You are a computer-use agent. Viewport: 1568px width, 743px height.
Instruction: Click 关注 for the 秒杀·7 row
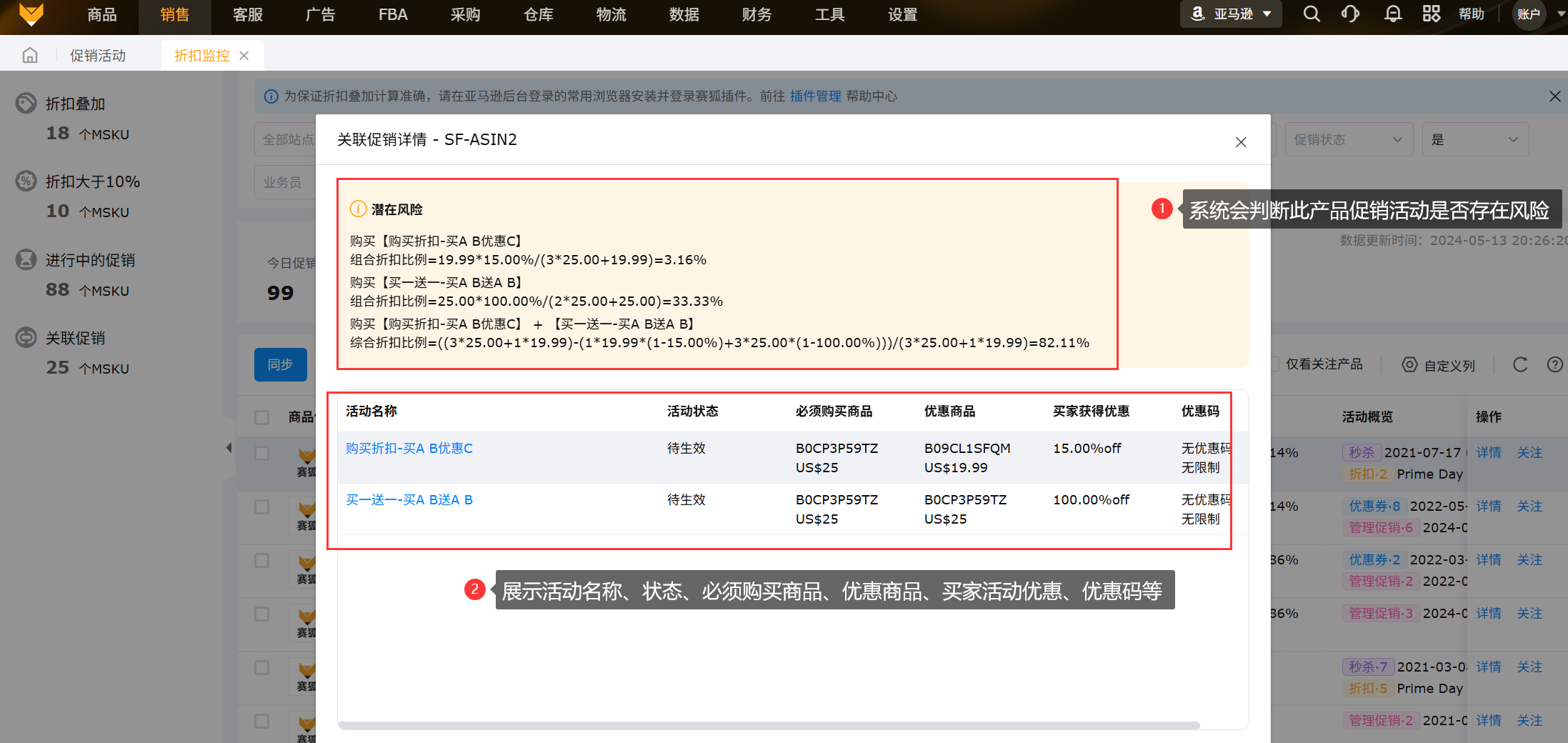click(1529, 667)
